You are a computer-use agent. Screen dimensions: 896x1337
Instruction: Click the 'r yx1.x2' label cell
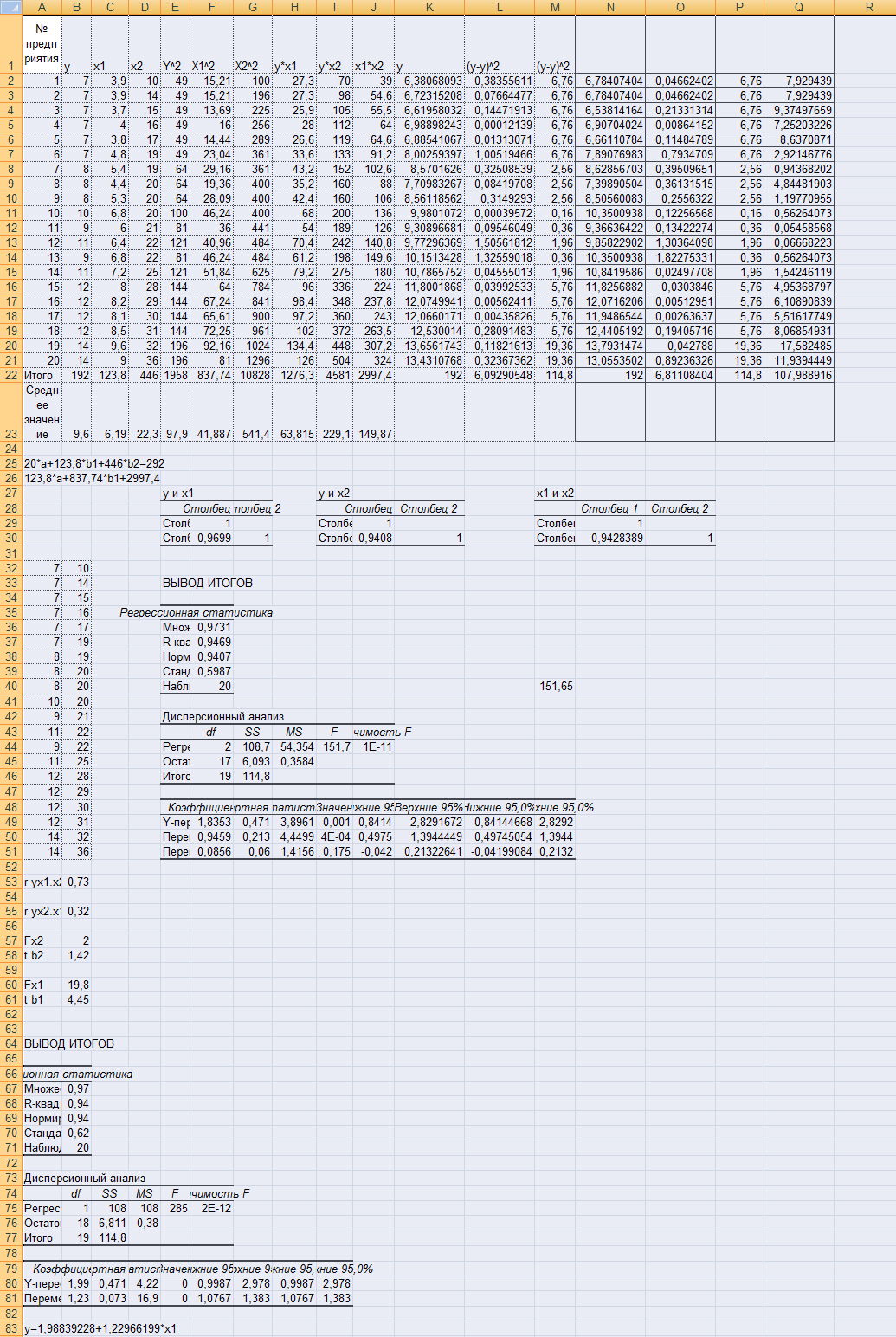[42, 882]
